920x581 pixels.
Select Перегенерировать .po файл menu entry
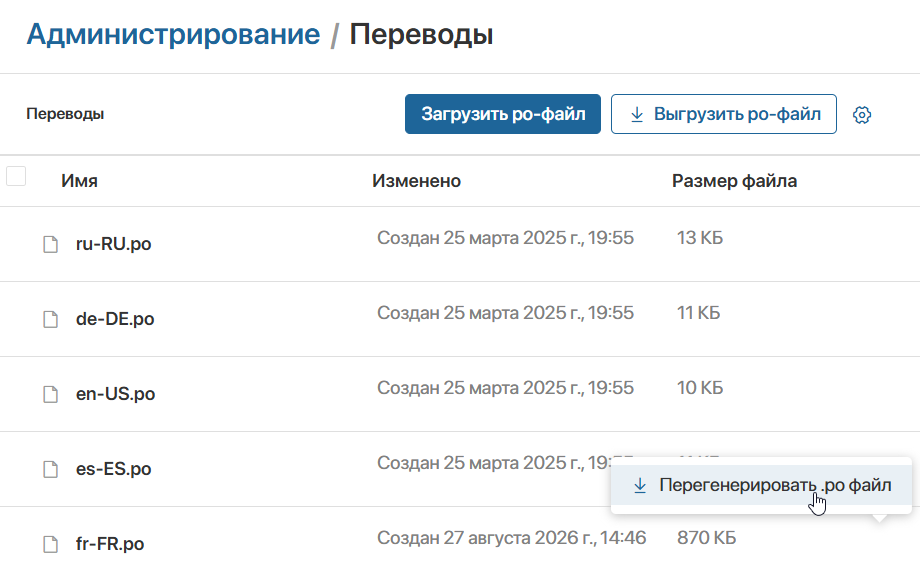click(762, 485)
